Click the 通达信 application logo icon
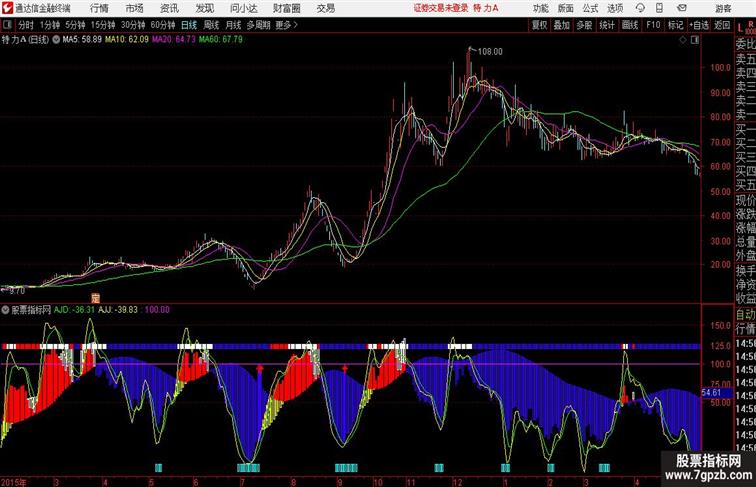The image size is (756, 487). 7,8
